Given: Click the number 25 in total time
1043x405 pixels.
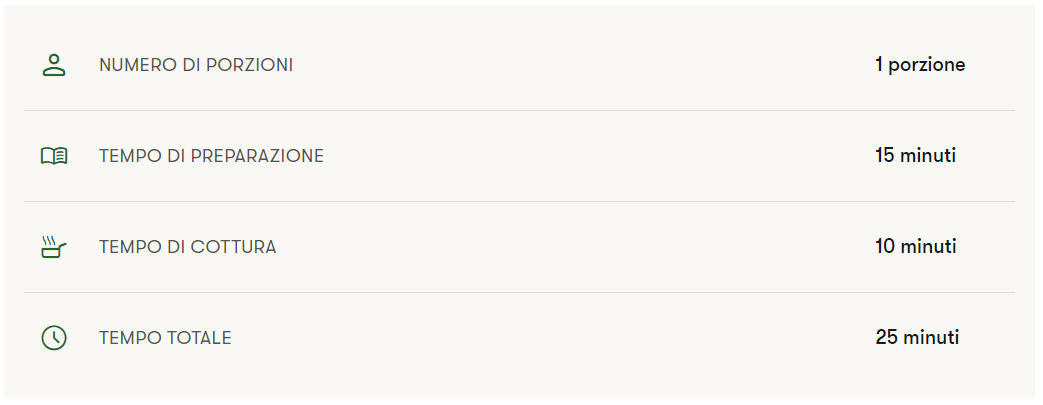Looking at the screenshot, I should (x=887, y=338).
